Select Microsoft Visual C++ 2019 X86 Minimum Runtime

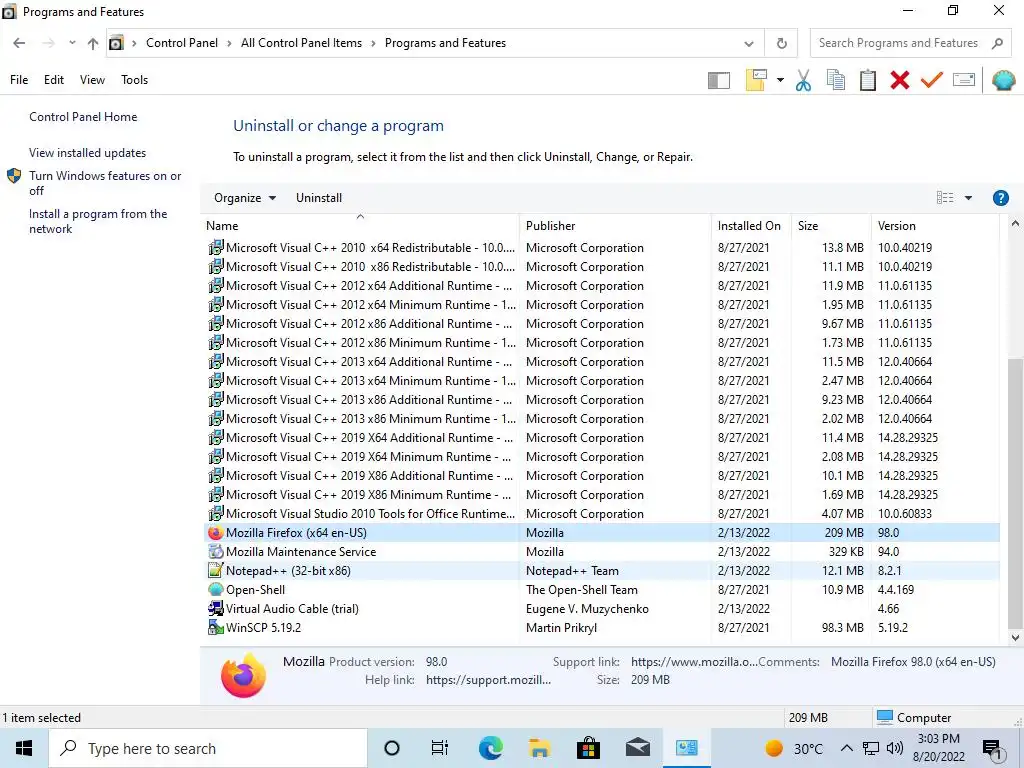[x=601, y=495]
